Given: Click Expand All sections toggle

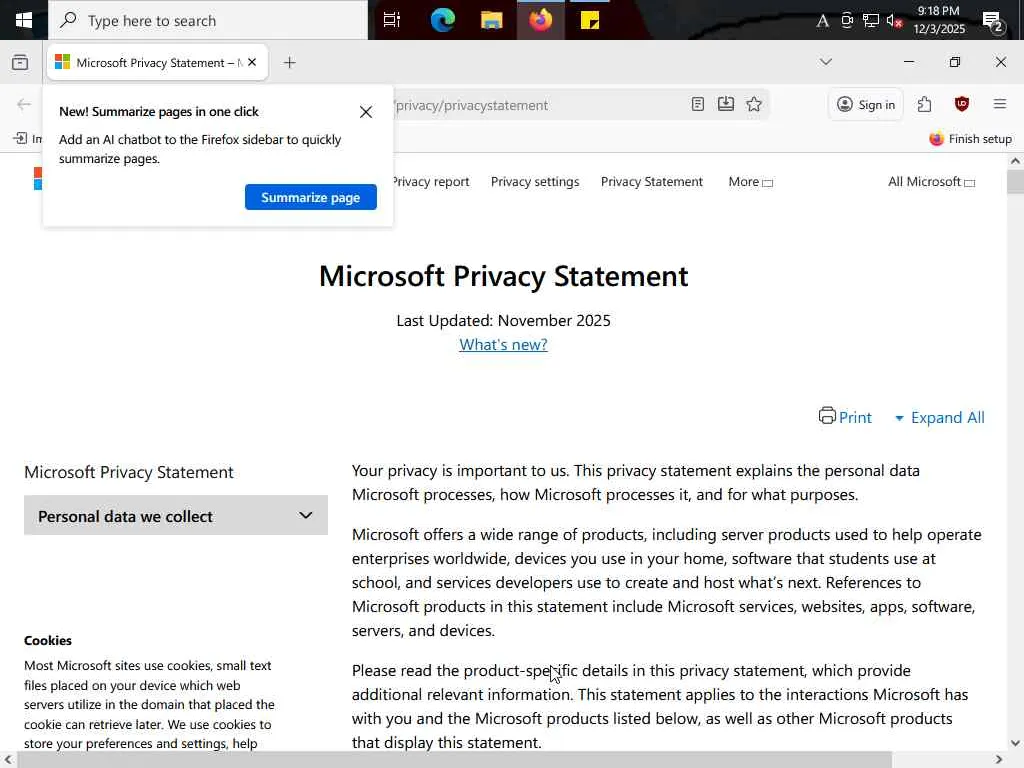Looking at the screenshot, I should point(939,418).
